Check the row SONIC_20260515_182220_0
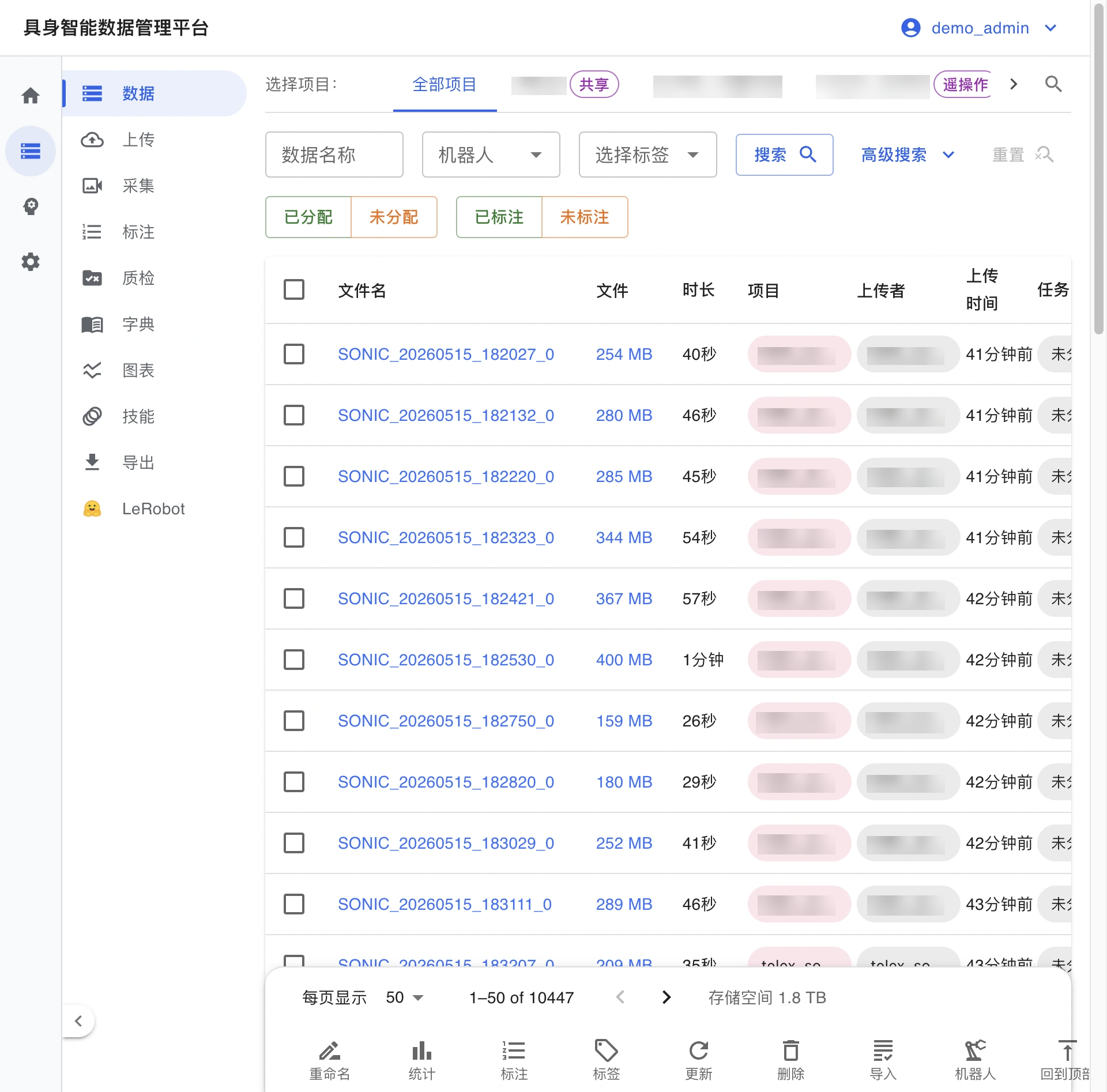Viewport: 1107px width, 1092px height. [294, 476]
